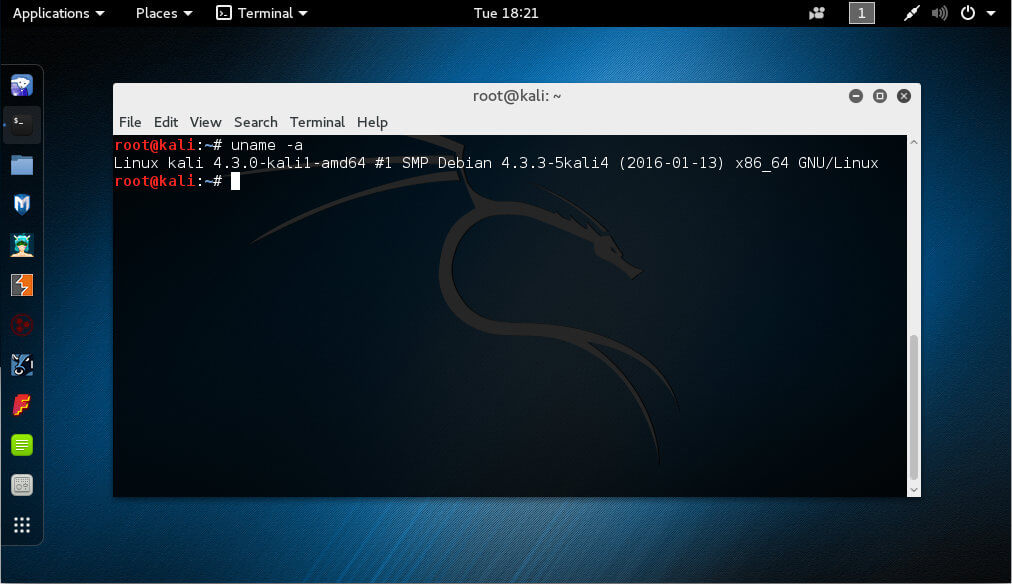1012x584 pixels.
Task: Launch Firefox from the favorites dock
Action: 22,84
